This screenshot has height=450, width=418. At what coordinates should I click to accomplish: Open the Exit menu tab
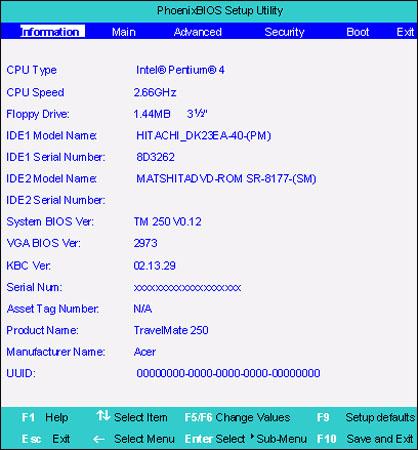tap(405, 32)
